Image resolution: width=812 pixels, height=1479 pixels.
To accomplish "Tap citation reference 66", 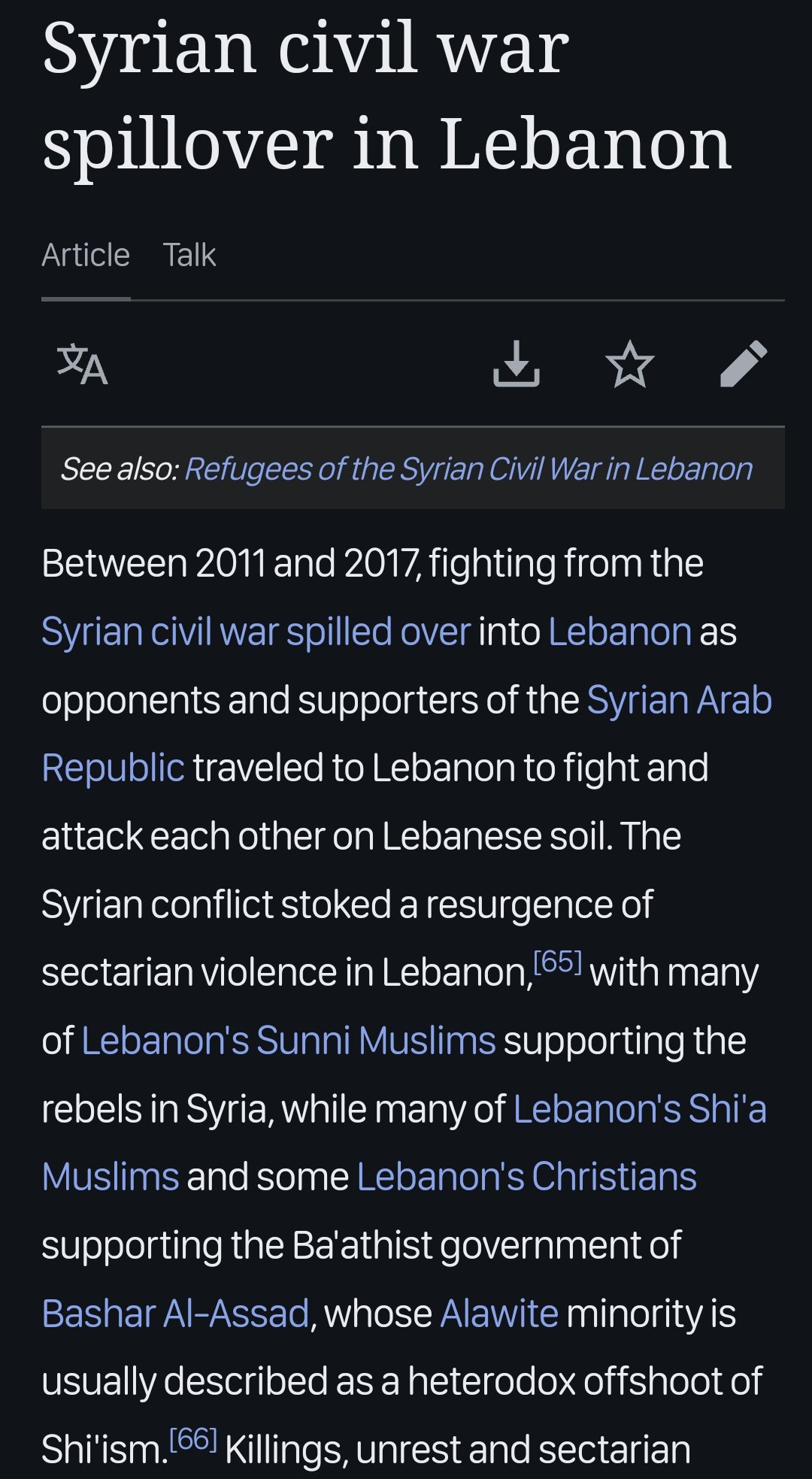I will (193, 1439).
